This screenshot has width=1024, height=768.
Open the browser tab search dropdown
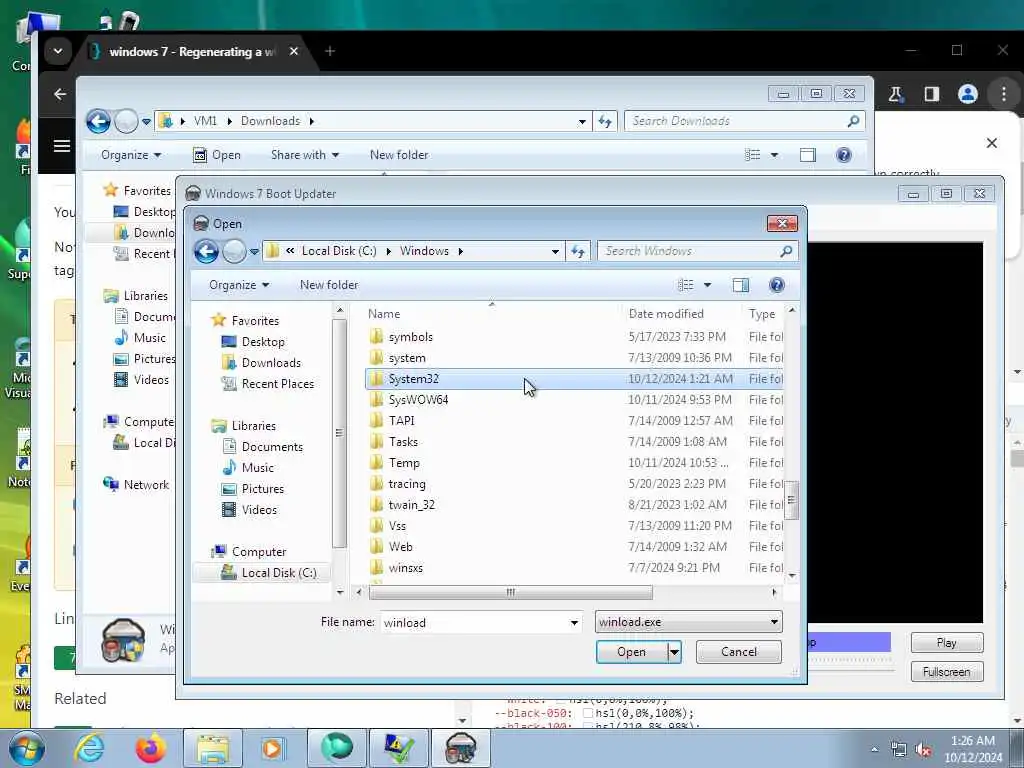(x=57, y=51)
